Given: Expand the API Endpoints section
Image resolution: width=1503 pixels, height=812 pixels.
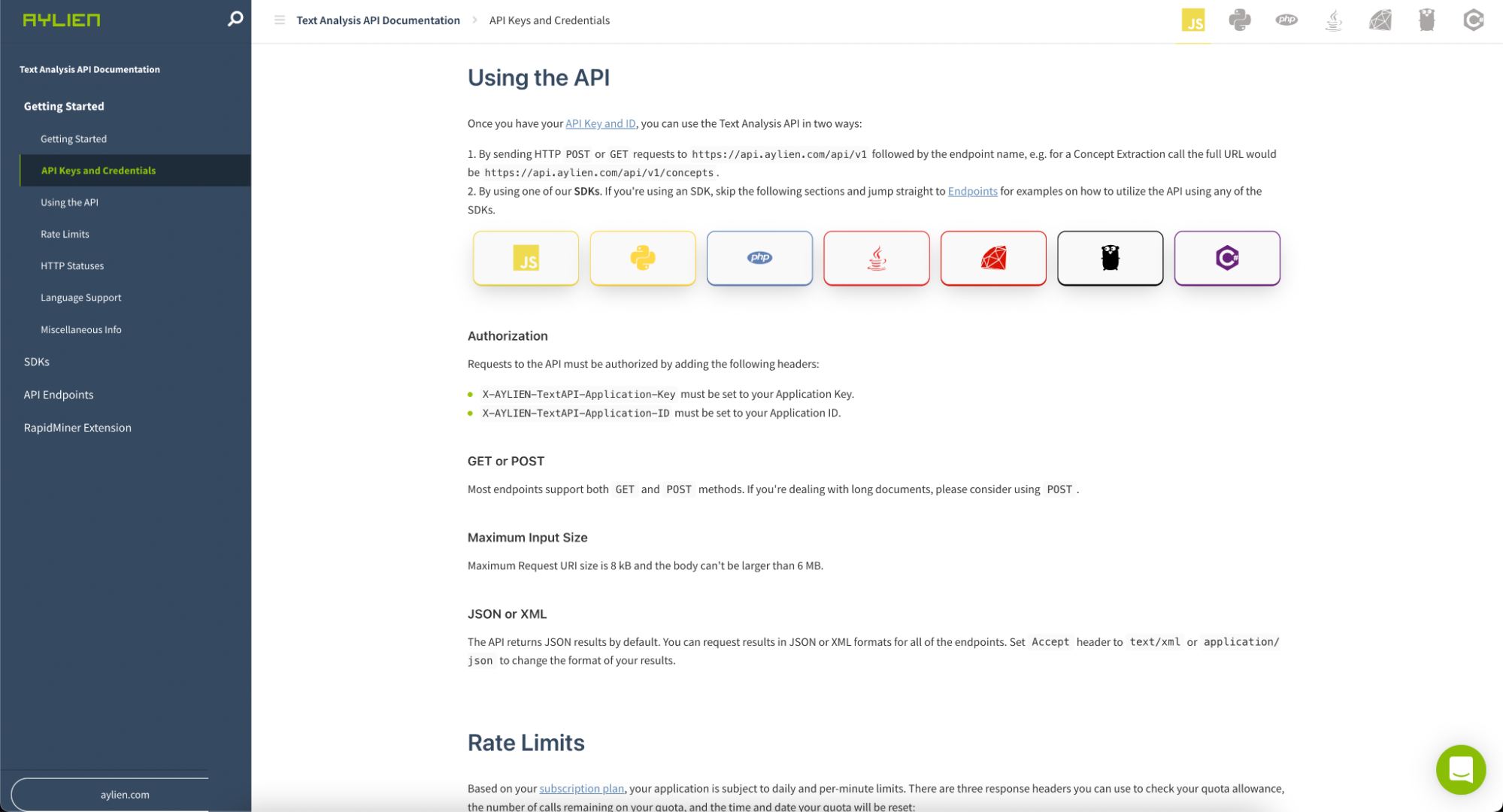Looking at the screenshot, I should point(59,394).
